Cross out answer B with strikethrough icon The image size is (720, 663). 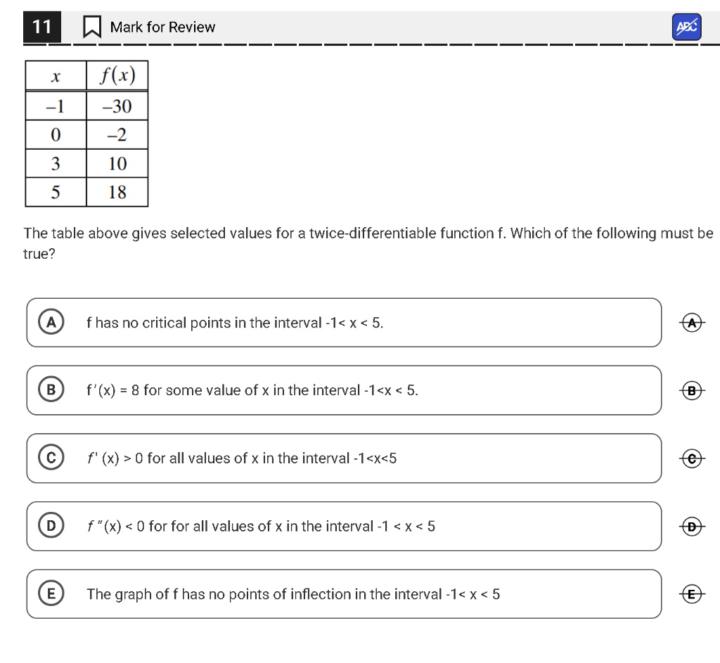pos(692,390)
